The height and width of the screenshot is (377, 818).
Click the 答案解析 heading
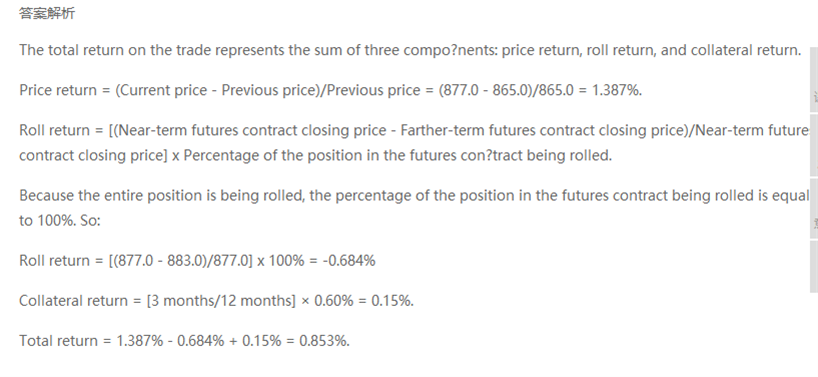point(47,14)
